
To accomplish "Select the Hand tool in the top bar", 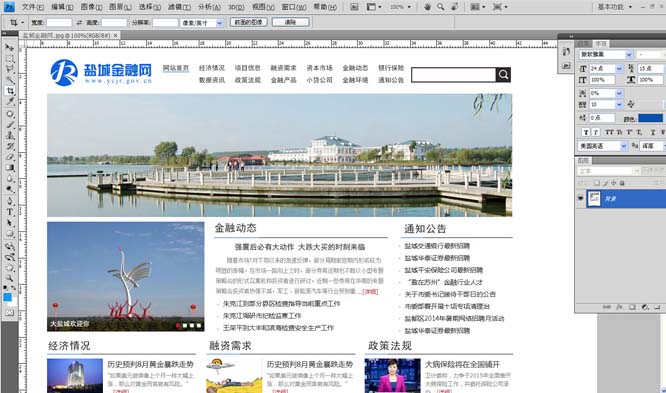I will pos(427,7).
